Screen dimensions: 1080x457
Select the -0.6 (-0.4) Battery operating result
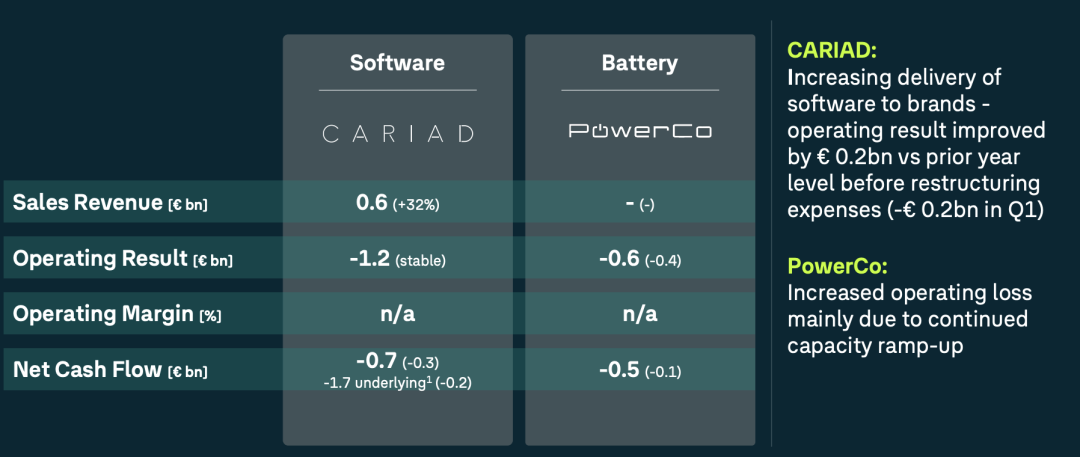[640, 259]
